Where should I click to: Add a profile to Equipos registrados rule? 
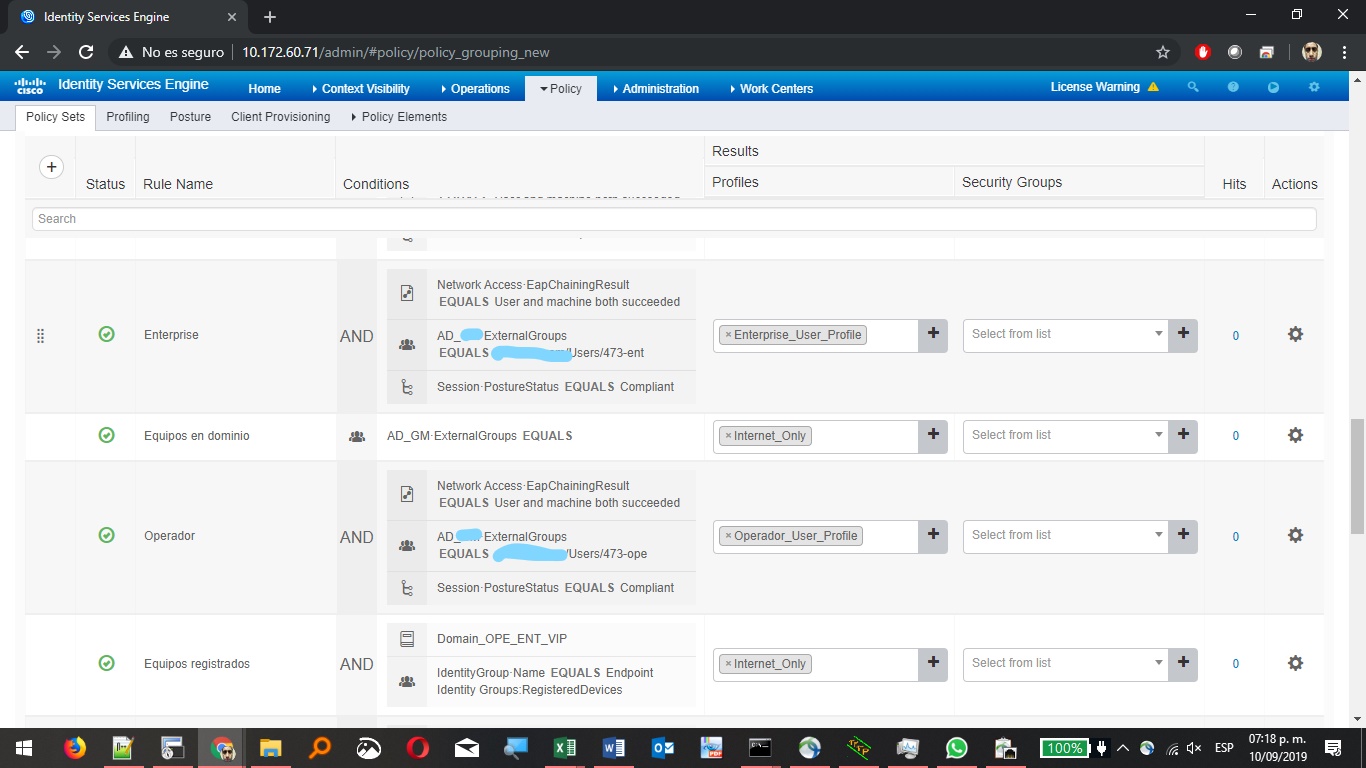tap(933, 664)
